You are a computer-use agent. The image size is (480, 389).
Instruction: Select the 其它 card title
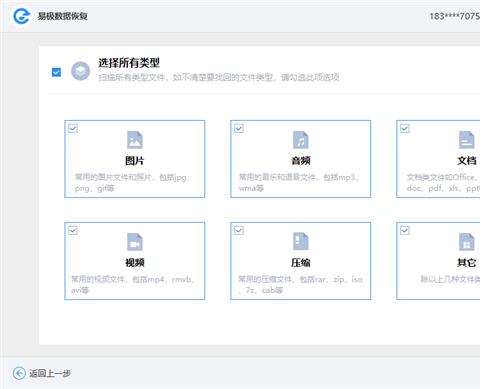tap(467, 263)
